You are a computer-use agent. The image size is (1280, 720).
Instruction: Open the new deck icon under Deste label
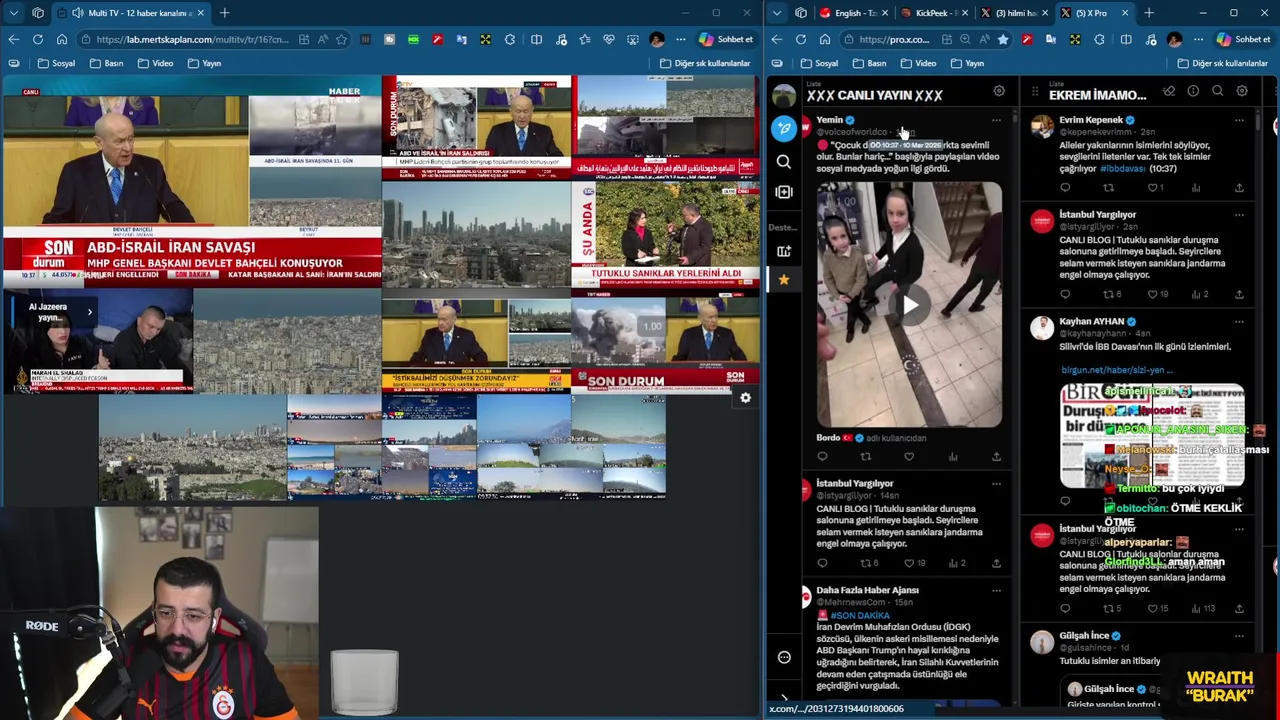(x=784, y=251)
